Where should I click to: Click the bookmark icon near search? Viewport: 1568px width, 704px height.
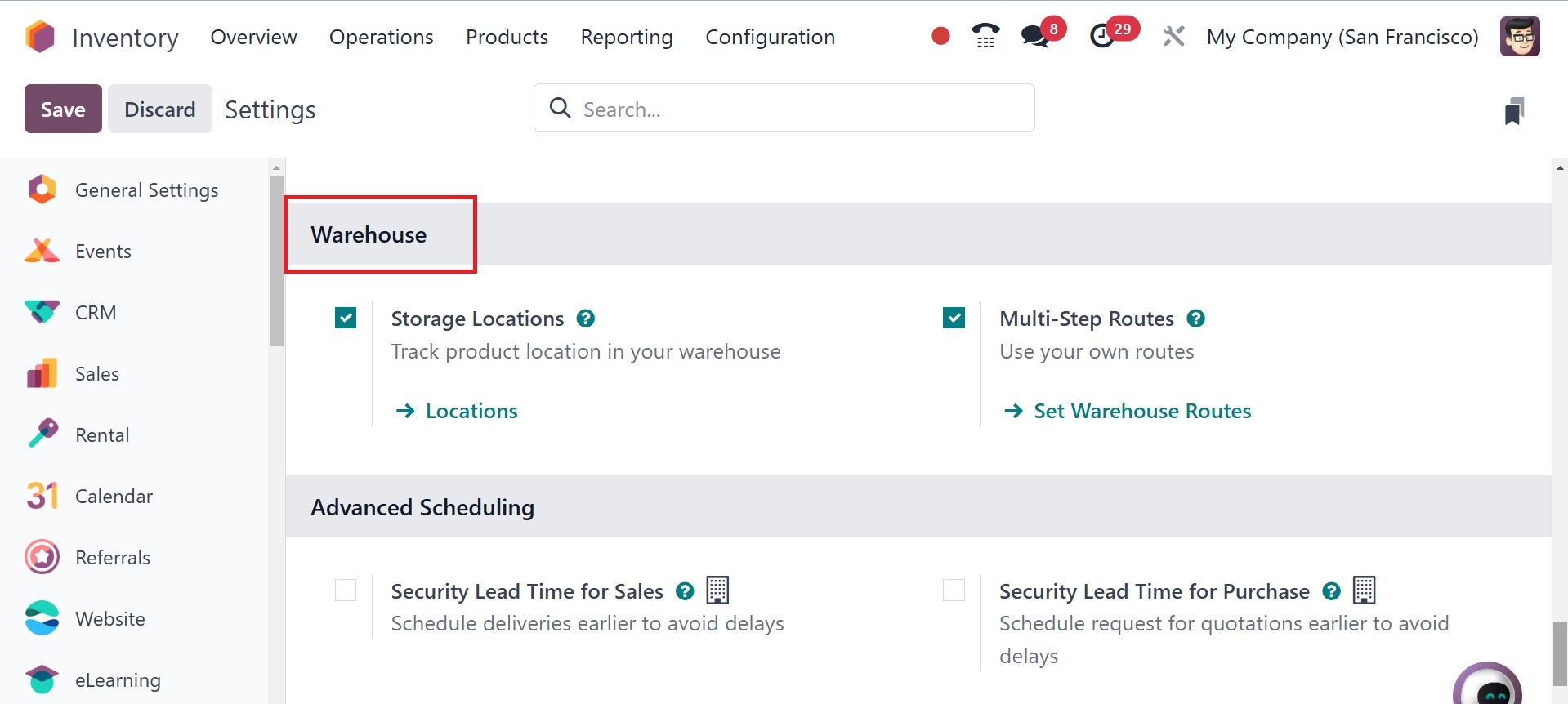pyautogui.click(x=1514, y=110)
